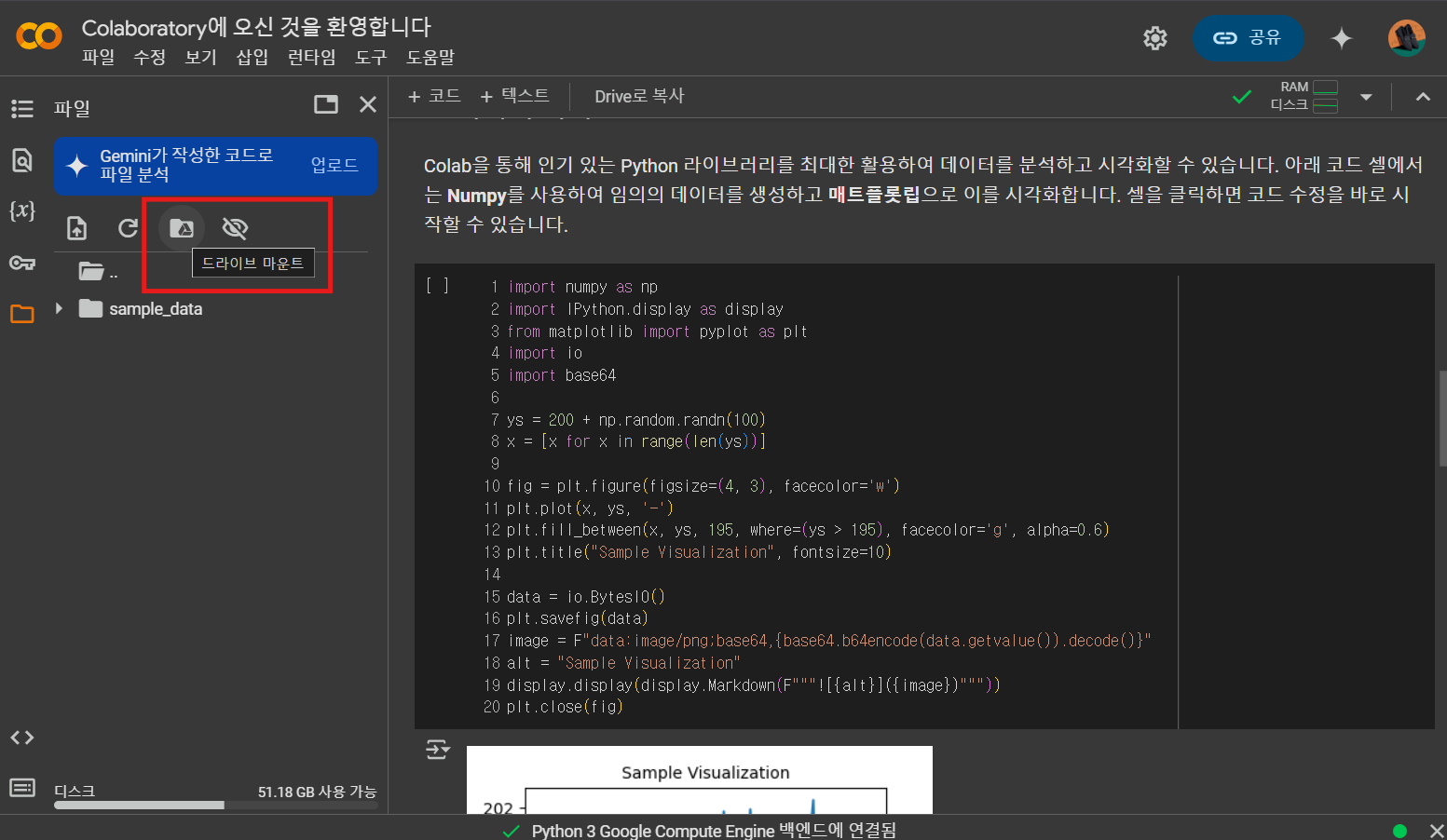The width and height of the screenshot is (1447, 840).
Task: Collapse the header with the up chevron
Action: (1423, 97)
